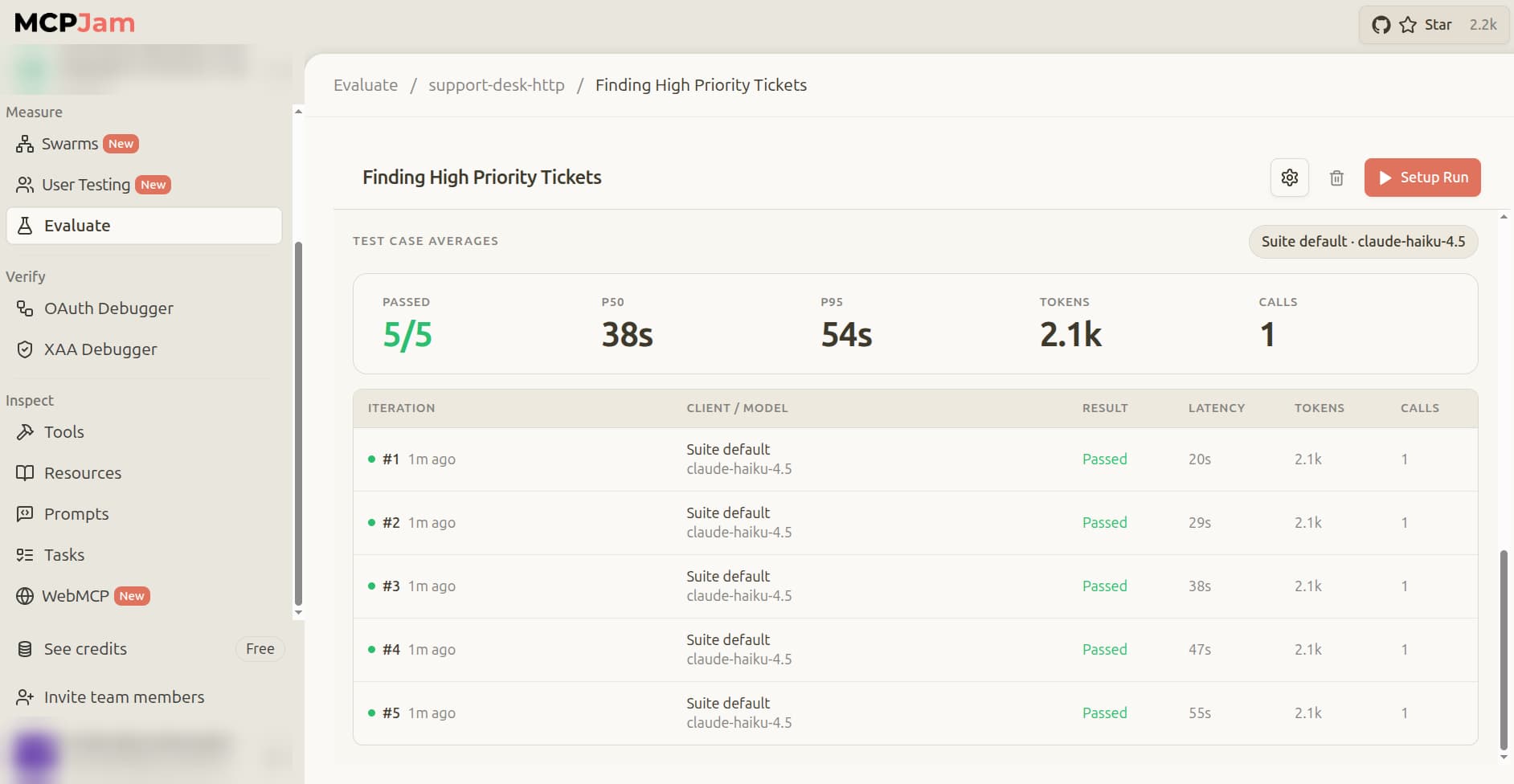The width and height of the screenshot is (1514, 784).
Task: Click the GitHub logo icon
Action: 1381,25
